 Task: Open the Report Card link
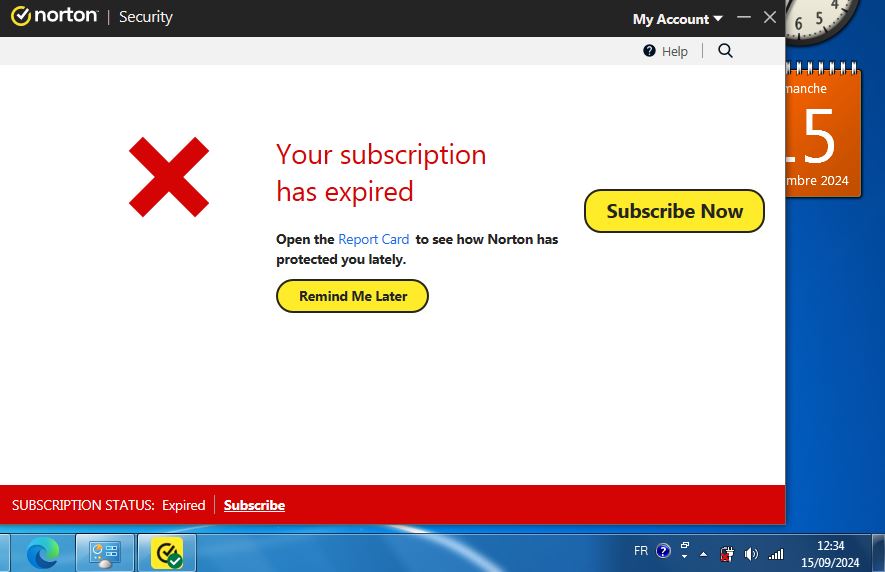click(x=374, y=239)
